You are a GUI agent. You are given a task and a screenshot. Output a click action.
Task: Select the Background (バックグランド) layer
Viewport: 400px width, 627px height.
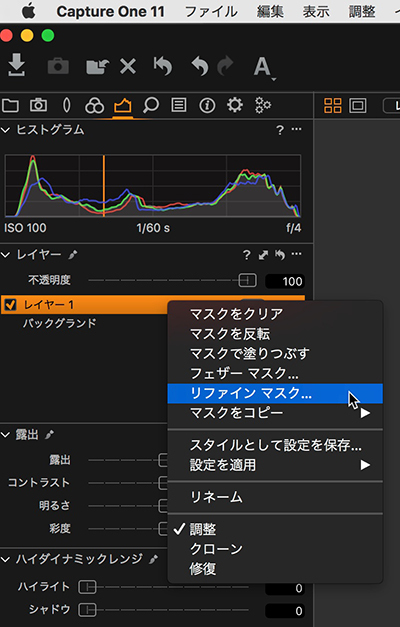[60, 323]
